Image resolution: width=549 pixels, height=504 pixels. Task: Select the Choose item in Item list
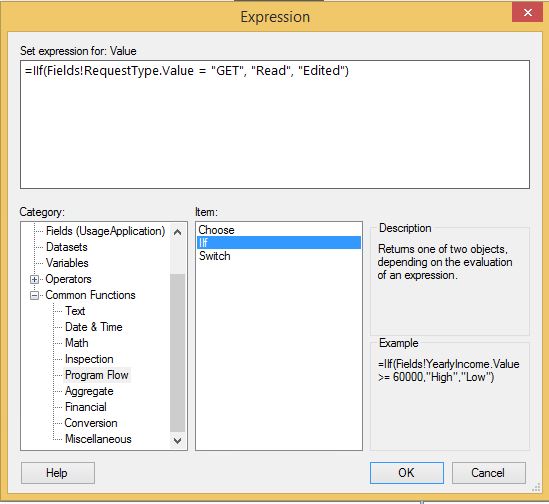coord(216,230)
